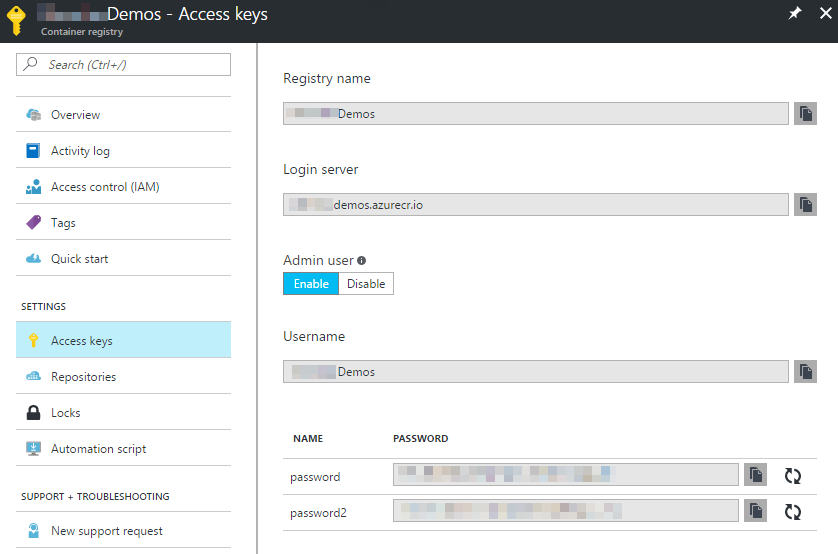Open the Tags section
Screen dimensions: 838x554
coord(123,222)
